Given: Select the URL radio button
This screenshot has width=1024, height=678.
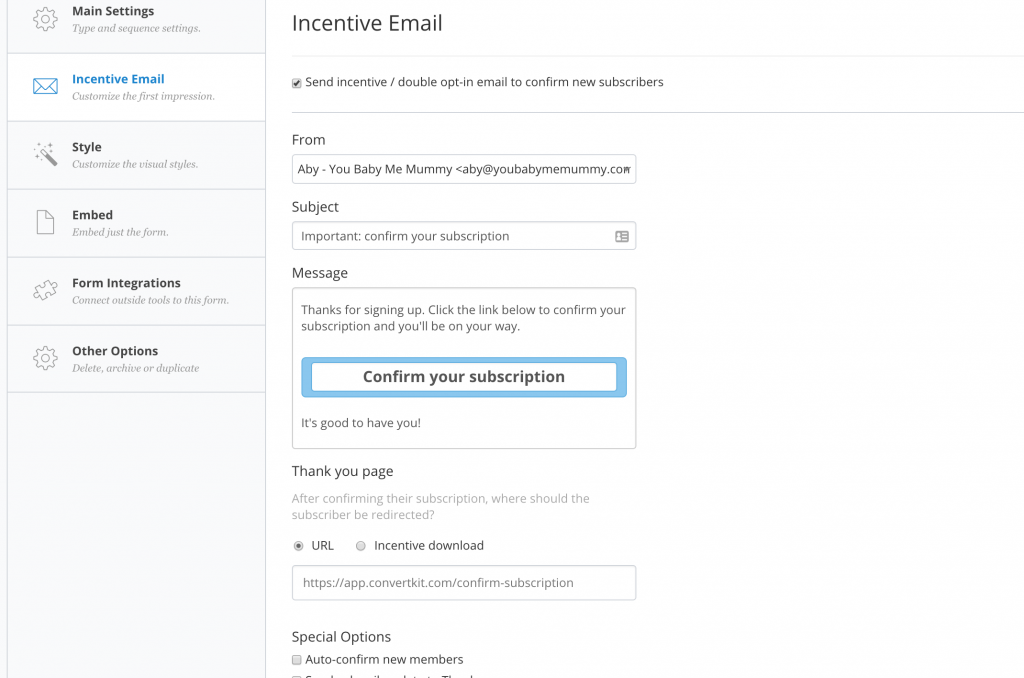Looking at the screenshot, I should pyautogui.click(x=298, y=546).
